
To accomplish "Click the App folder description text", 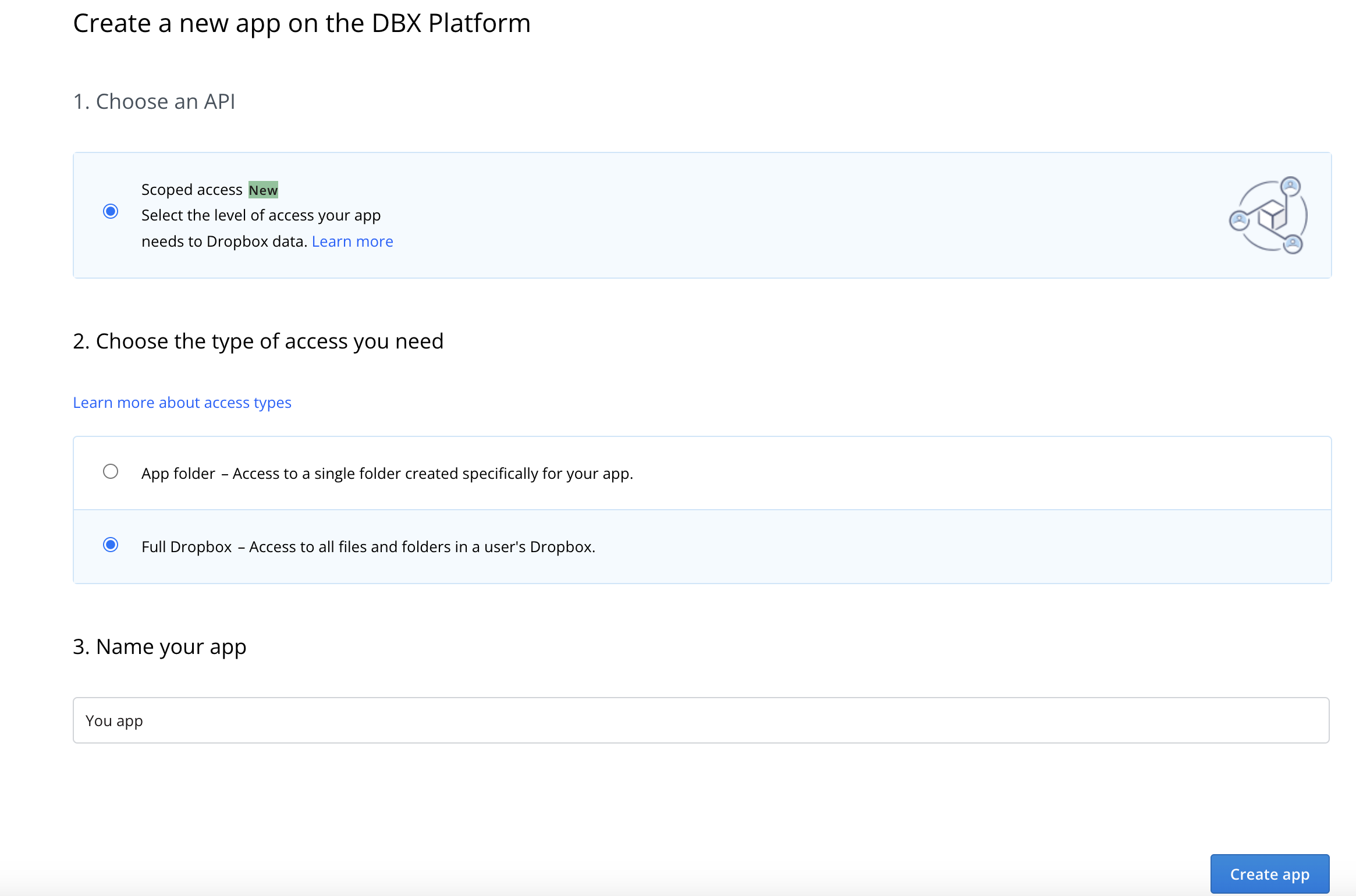I will tap(433, 474).
